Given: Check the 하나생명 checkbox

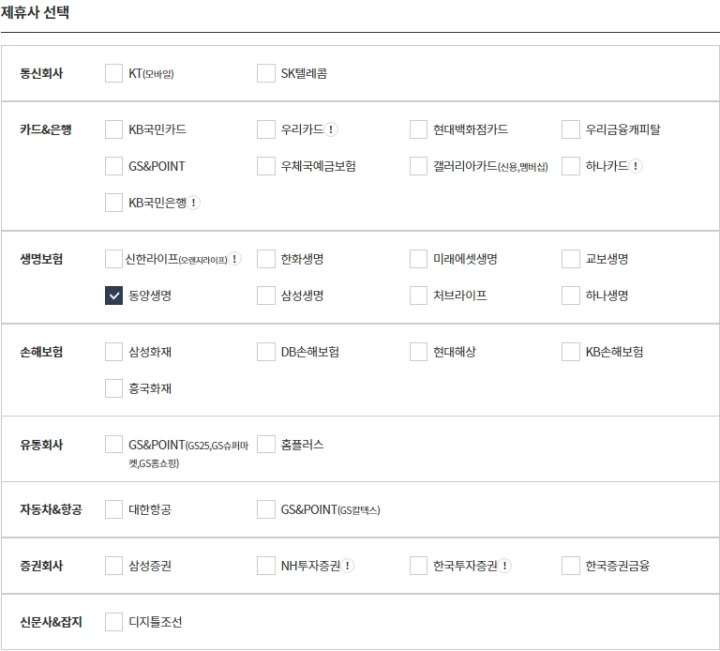Looking at the screenshot, I should pos(571,296).
